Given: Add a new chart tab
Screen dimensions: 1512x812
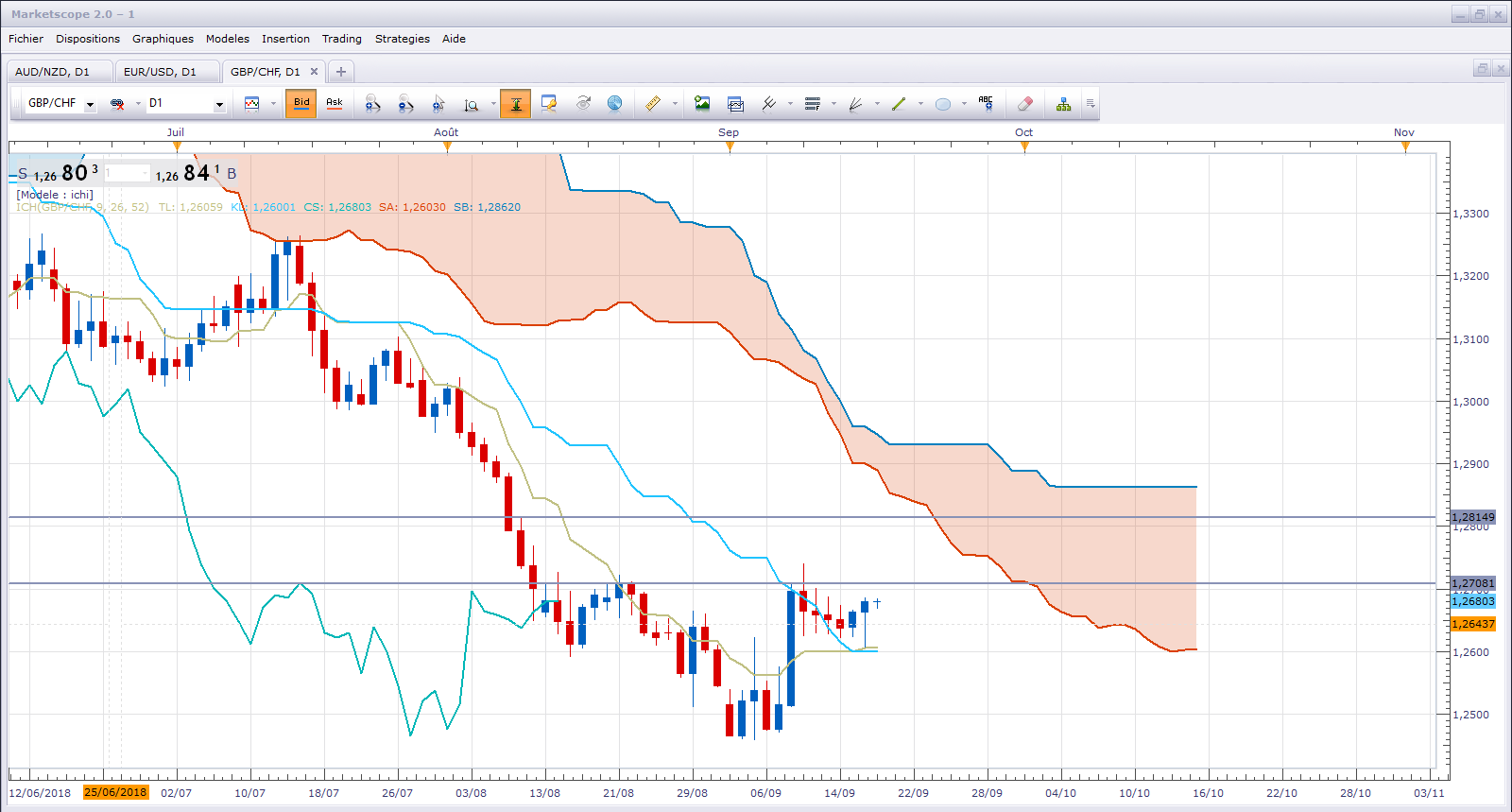Looking at the screenshot, I should point(341,72).
